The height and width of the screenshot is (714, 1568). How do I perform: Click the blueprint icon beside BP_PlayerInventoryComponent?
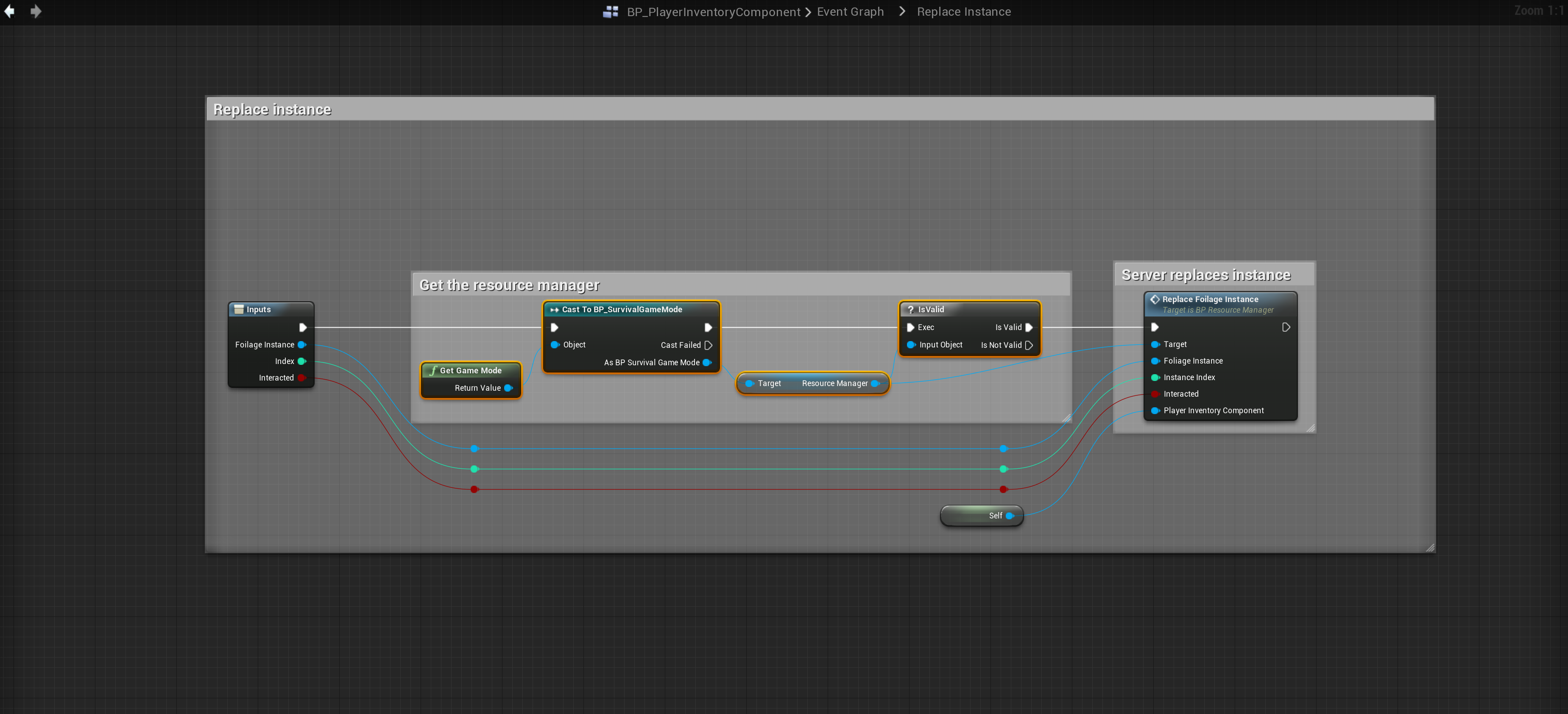[x=611, y=12]
